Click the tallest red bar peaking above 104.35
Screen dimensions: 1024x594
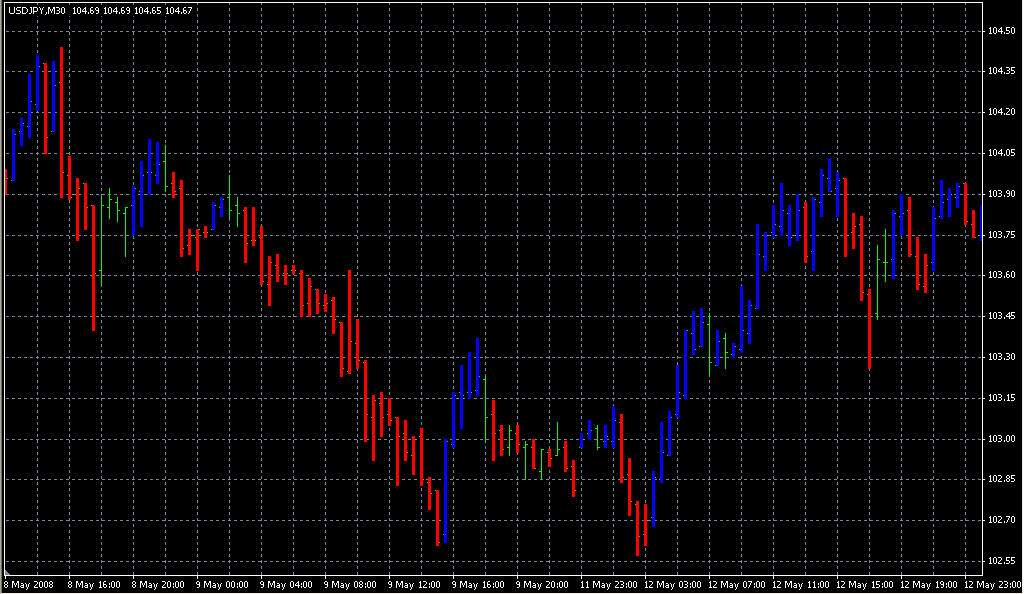[61, 122]
